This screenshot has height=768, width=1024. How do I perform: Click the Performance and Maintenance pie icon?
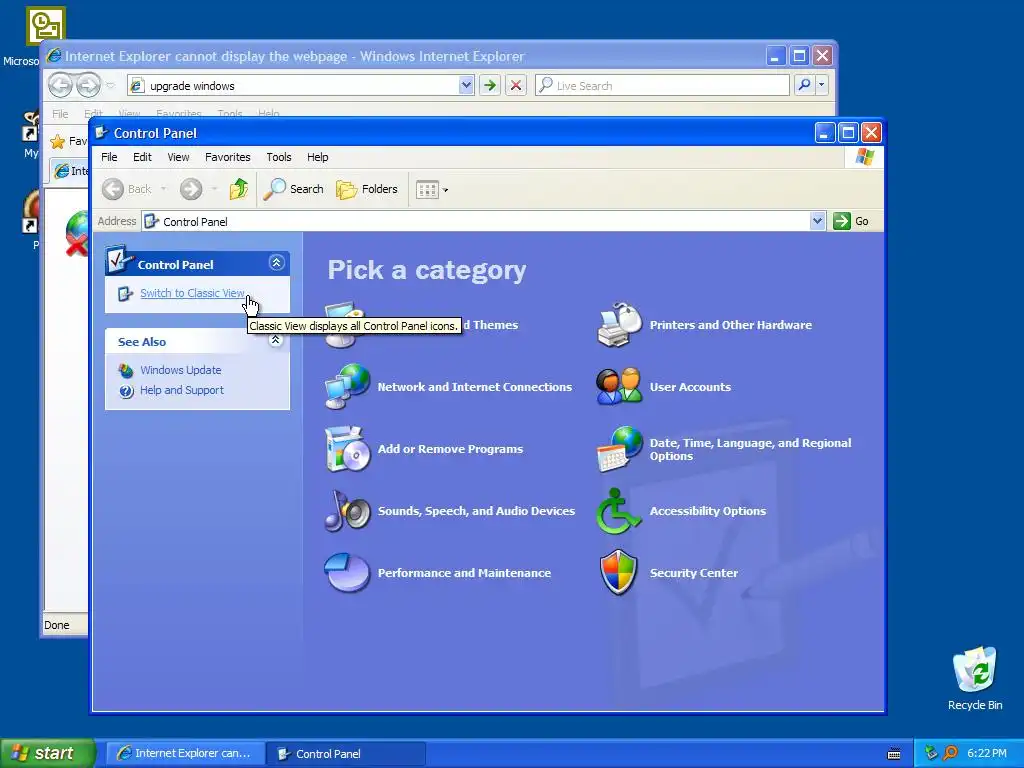click(x=347, y=573)
